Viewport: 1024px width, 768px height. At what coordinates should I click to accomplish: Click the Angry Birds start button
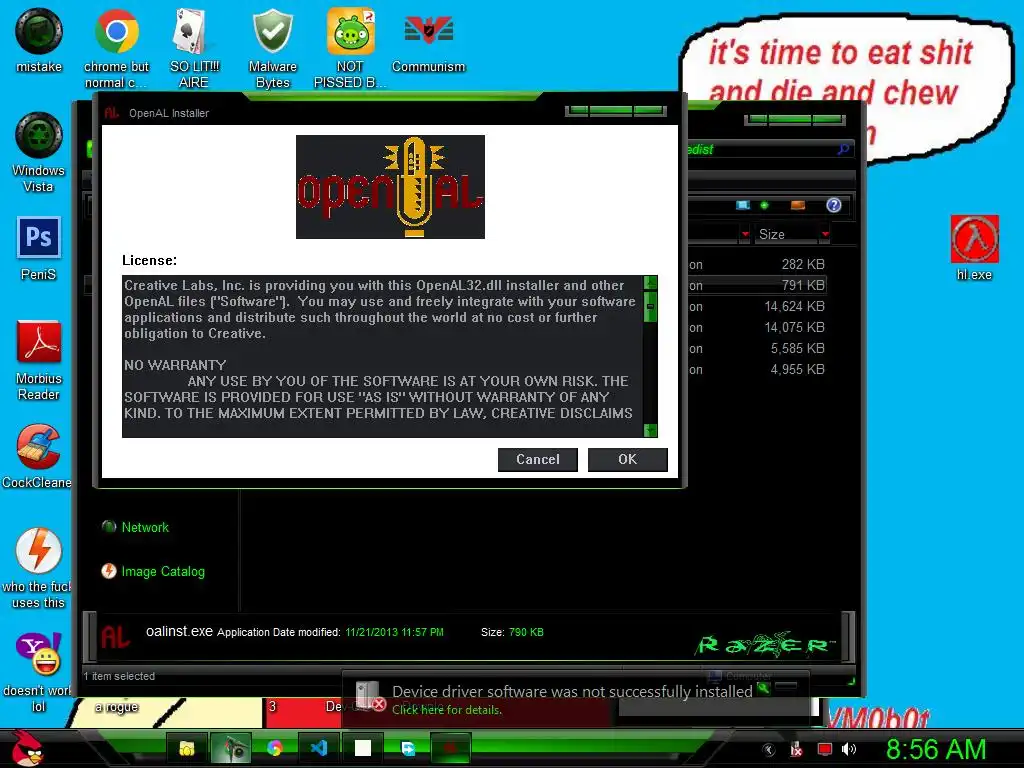coord(27,748)
